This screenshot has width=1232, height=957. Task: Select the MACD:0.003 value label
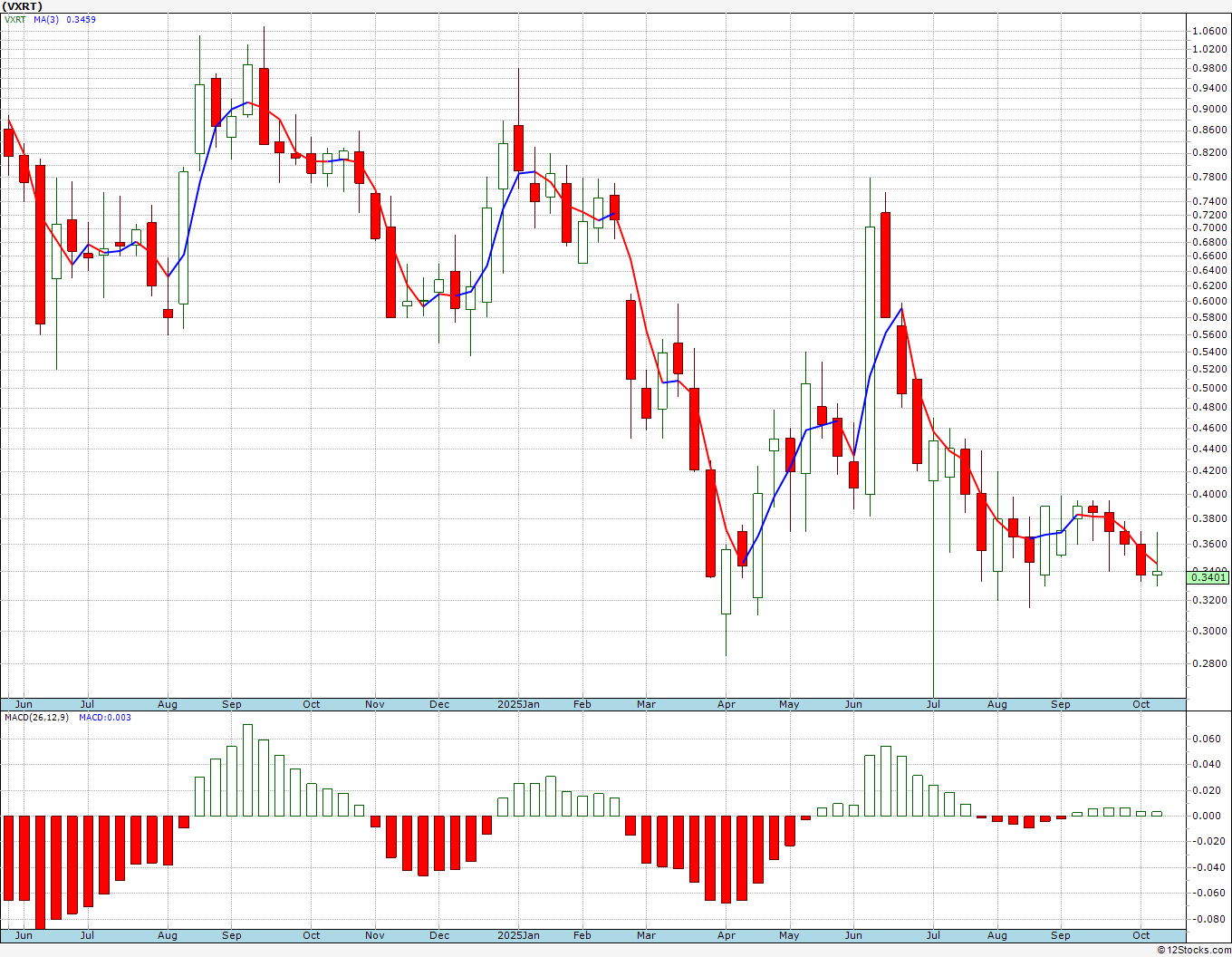coord(105,717)
